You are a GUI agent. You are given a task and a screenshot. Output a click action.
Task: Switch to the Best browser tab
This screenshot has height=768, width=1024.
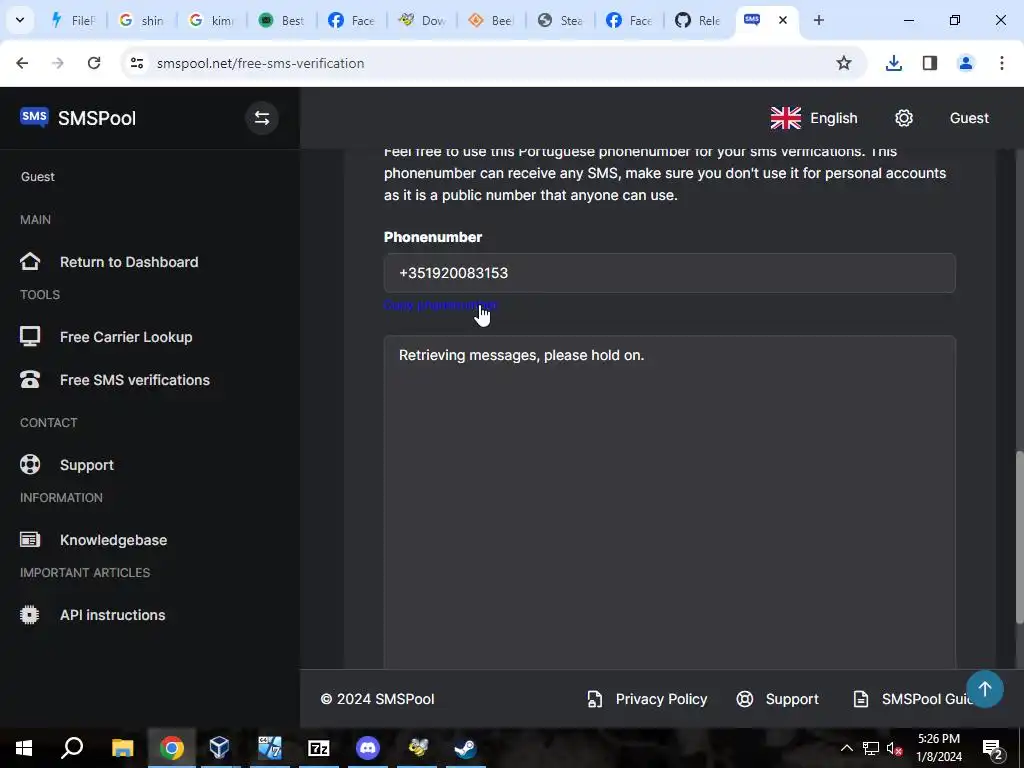point(281,20)
